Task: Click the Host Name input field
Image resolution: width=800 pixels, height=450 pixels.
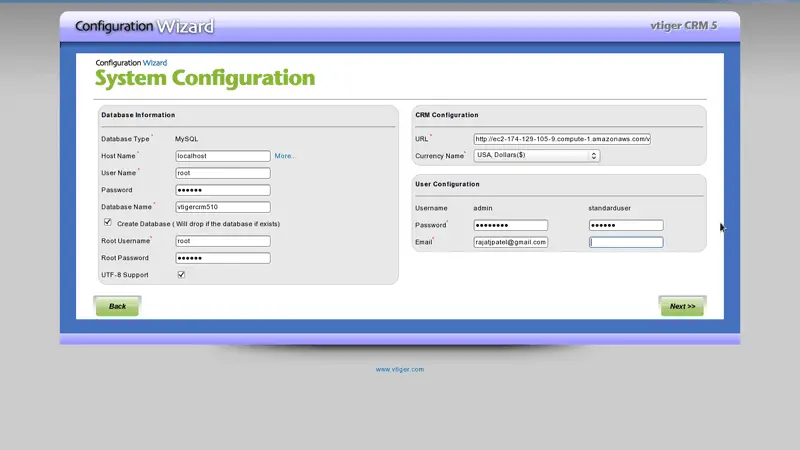Action: [x=223, y=156]
